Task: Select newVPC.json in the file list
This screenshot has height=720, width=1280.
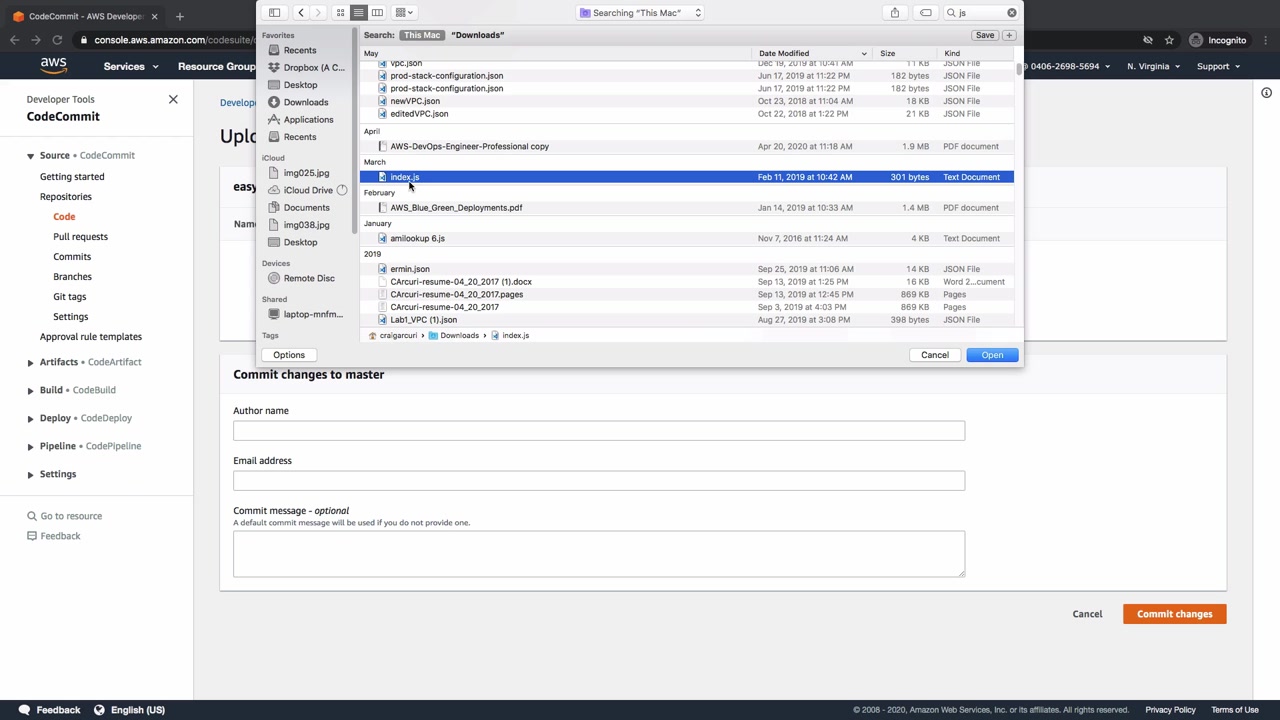Action: click(686, 101)
